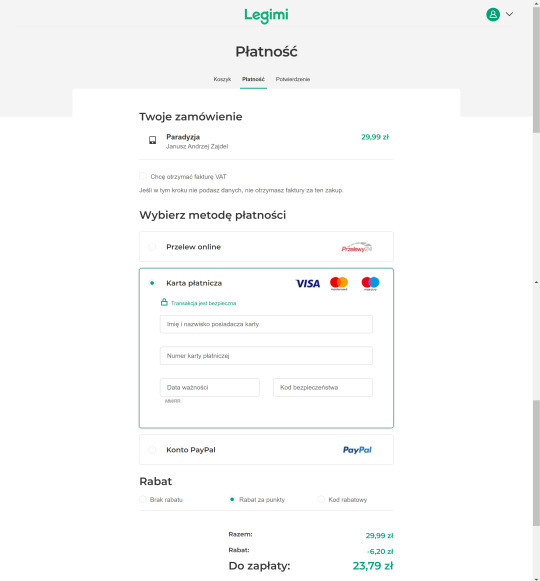Click the Legimi logo
The width and height of the screenshot is (540, 581).
pyautogui.click(x=266, y=16)
